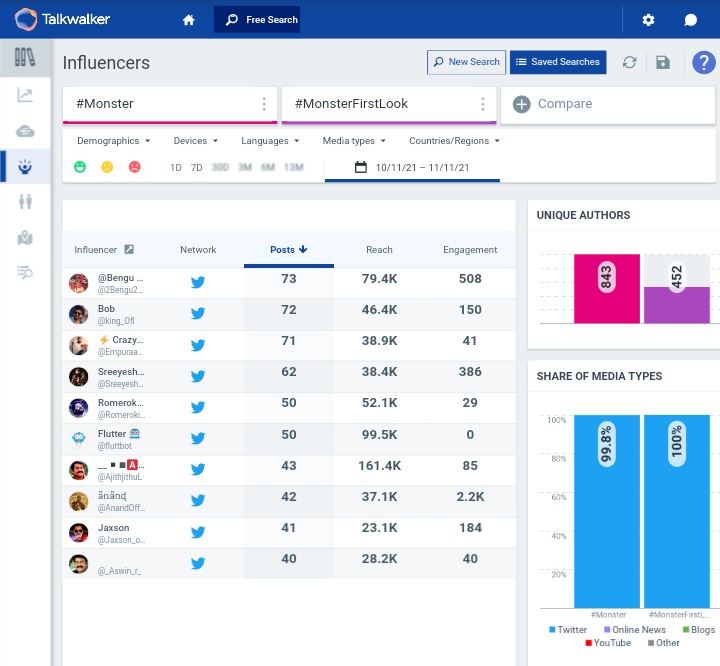Select the #MonsterFirstLook topic card

(x=388, y=105)
